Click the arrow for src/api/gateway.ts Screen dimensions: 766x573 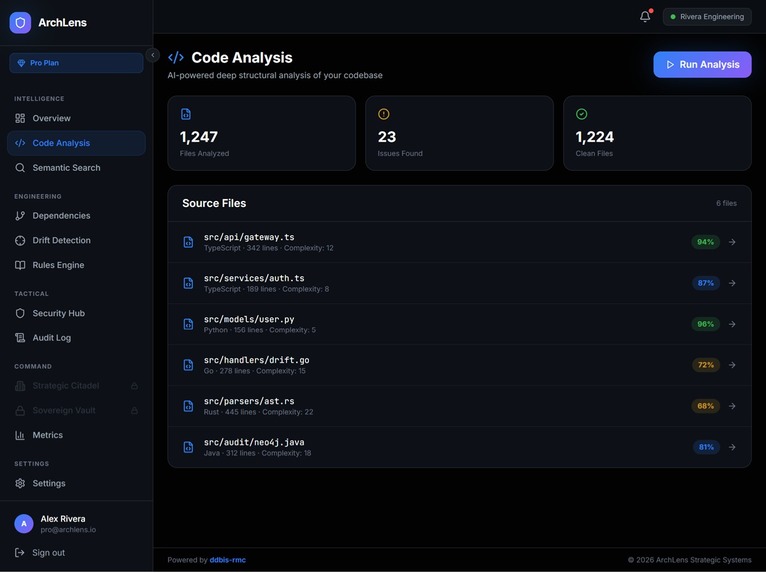[x=732, y=242]
